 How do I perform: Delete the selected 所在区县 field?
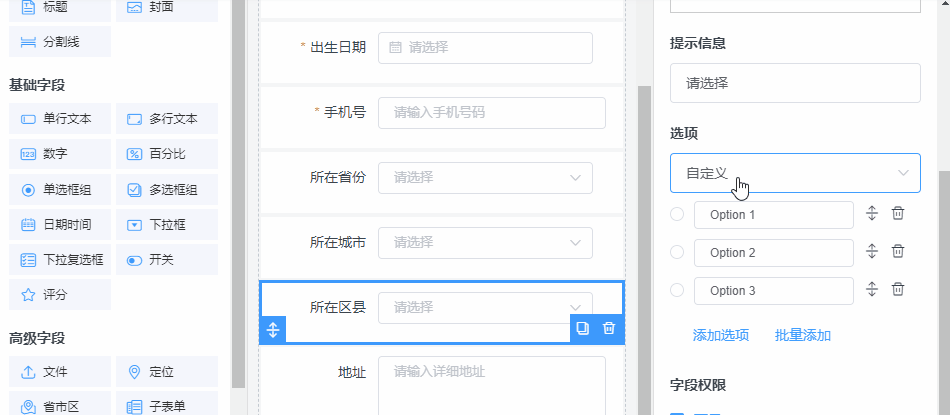(x=609, y=328)
